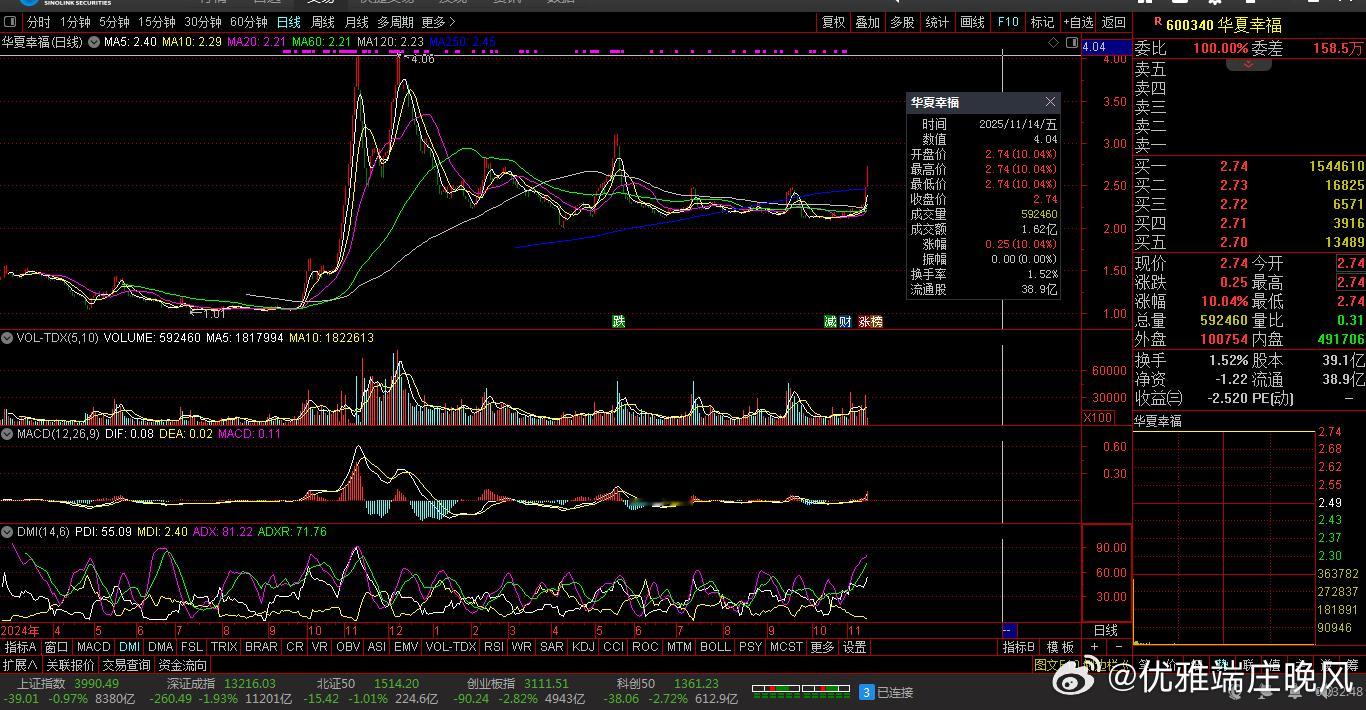Click the plus zoom button next to 模板
Screen dimensions: 1366x710
point(1095,647)
